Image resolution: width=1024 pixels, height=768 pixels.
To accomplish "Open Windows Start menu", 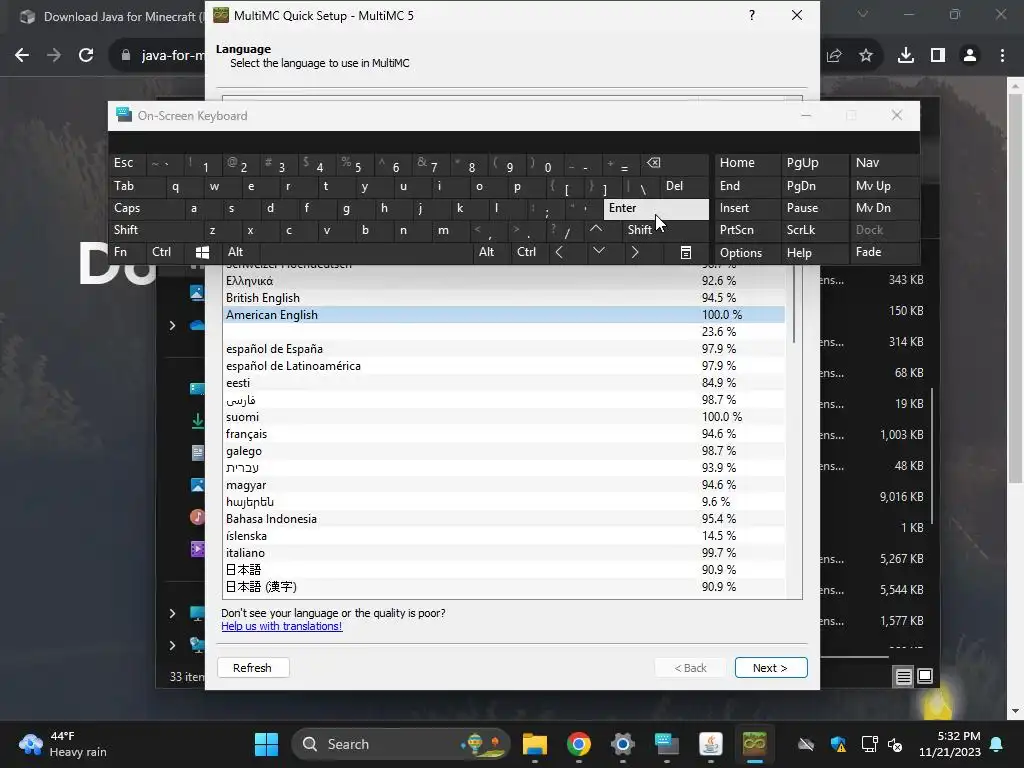I will point(266,744).
